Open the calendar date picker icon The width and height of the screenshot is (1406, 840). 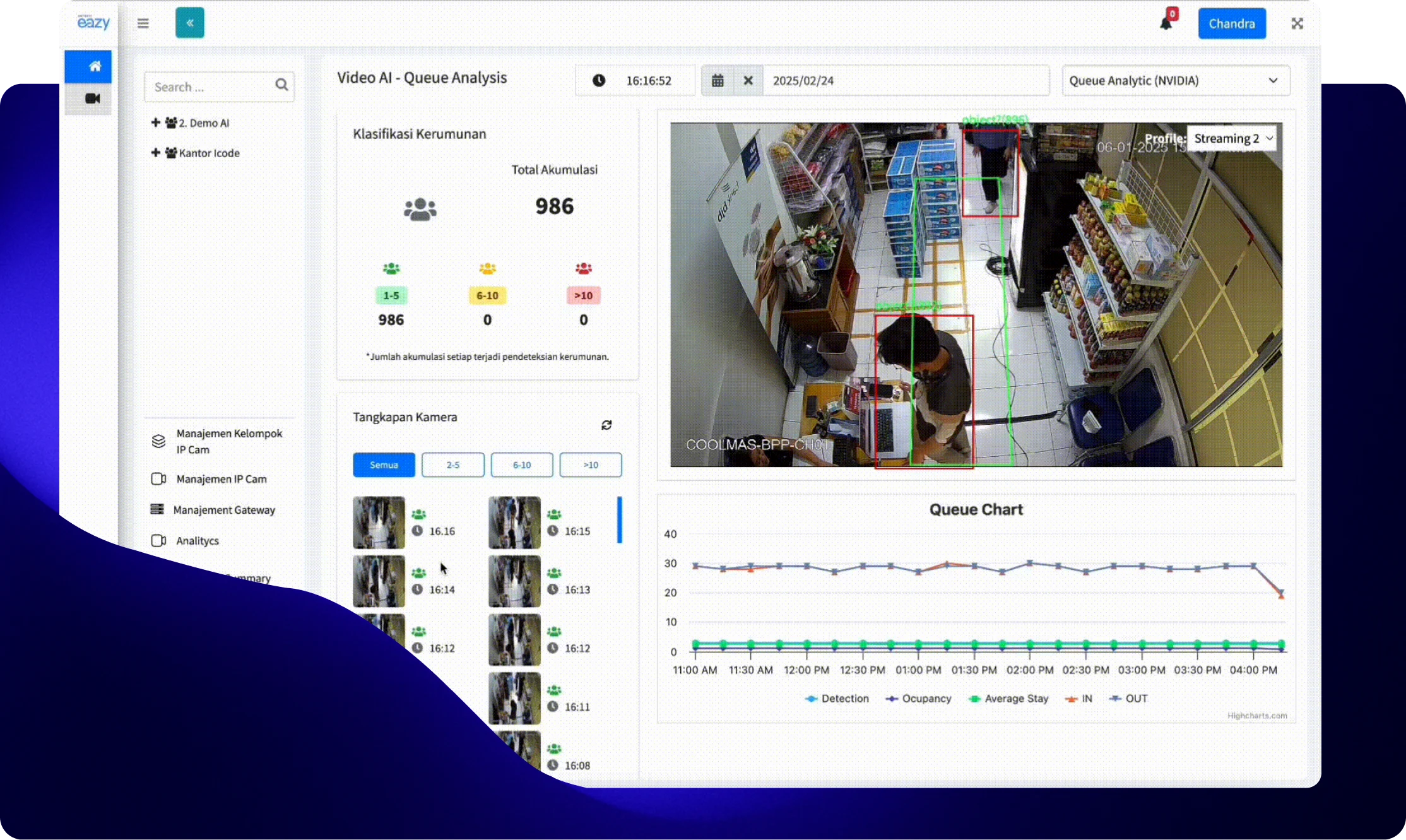[x=718, y=81]
